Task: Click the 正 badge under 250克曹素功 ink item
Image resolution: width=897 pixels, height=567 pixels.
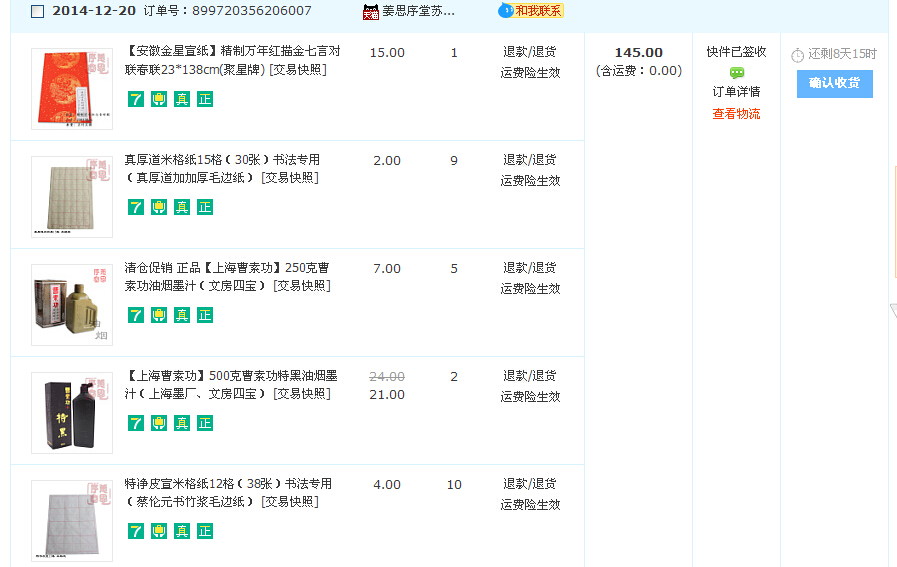Action: (x=205, y=315)
